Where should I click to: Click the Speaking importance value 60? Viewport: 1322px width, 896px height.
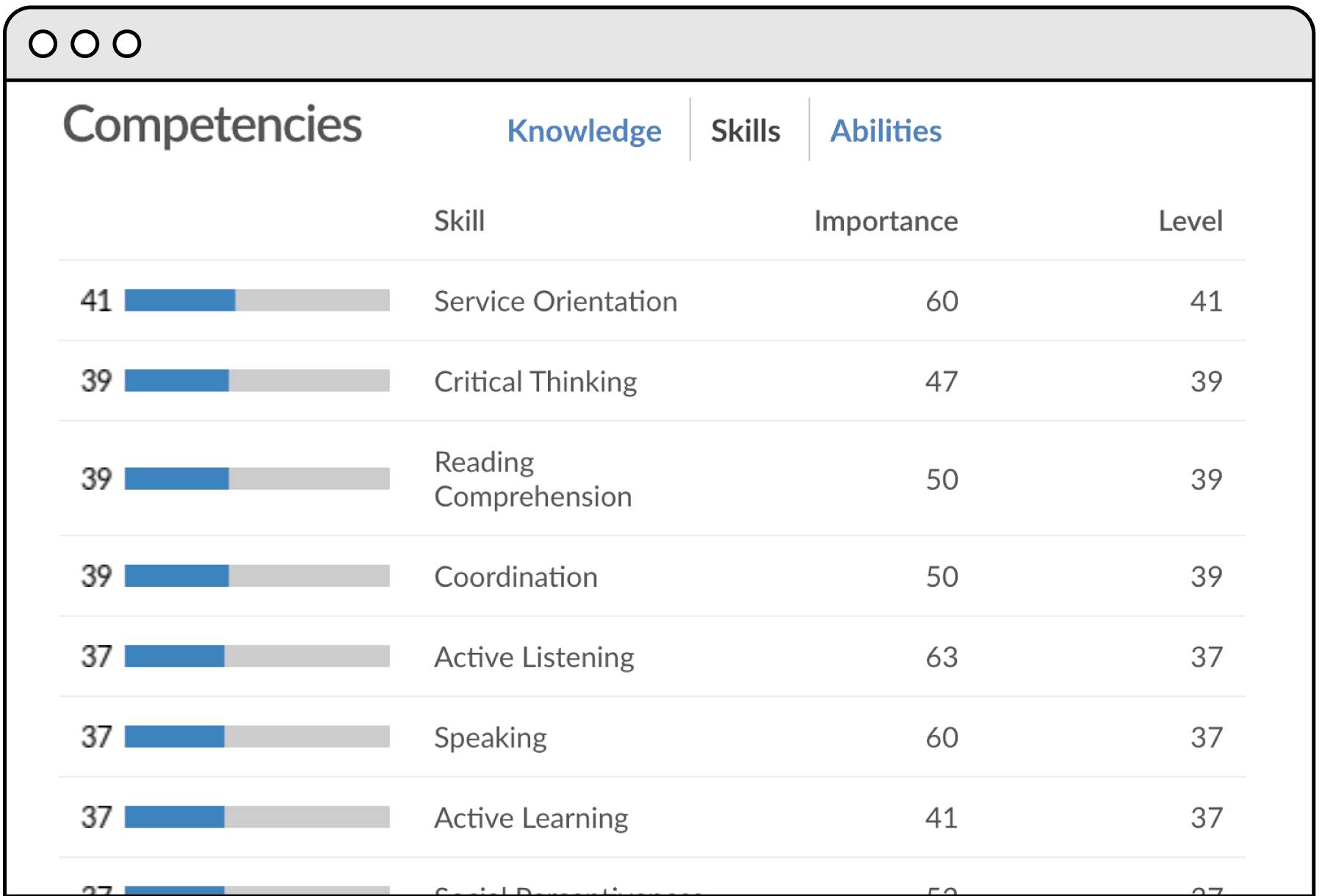point(942,737)
